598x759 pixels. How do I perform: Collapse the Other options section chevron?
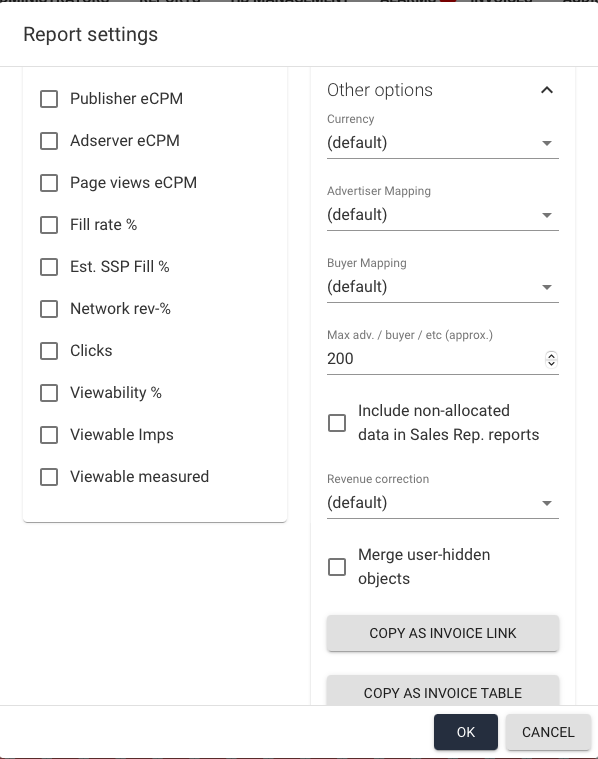(547, 90)
